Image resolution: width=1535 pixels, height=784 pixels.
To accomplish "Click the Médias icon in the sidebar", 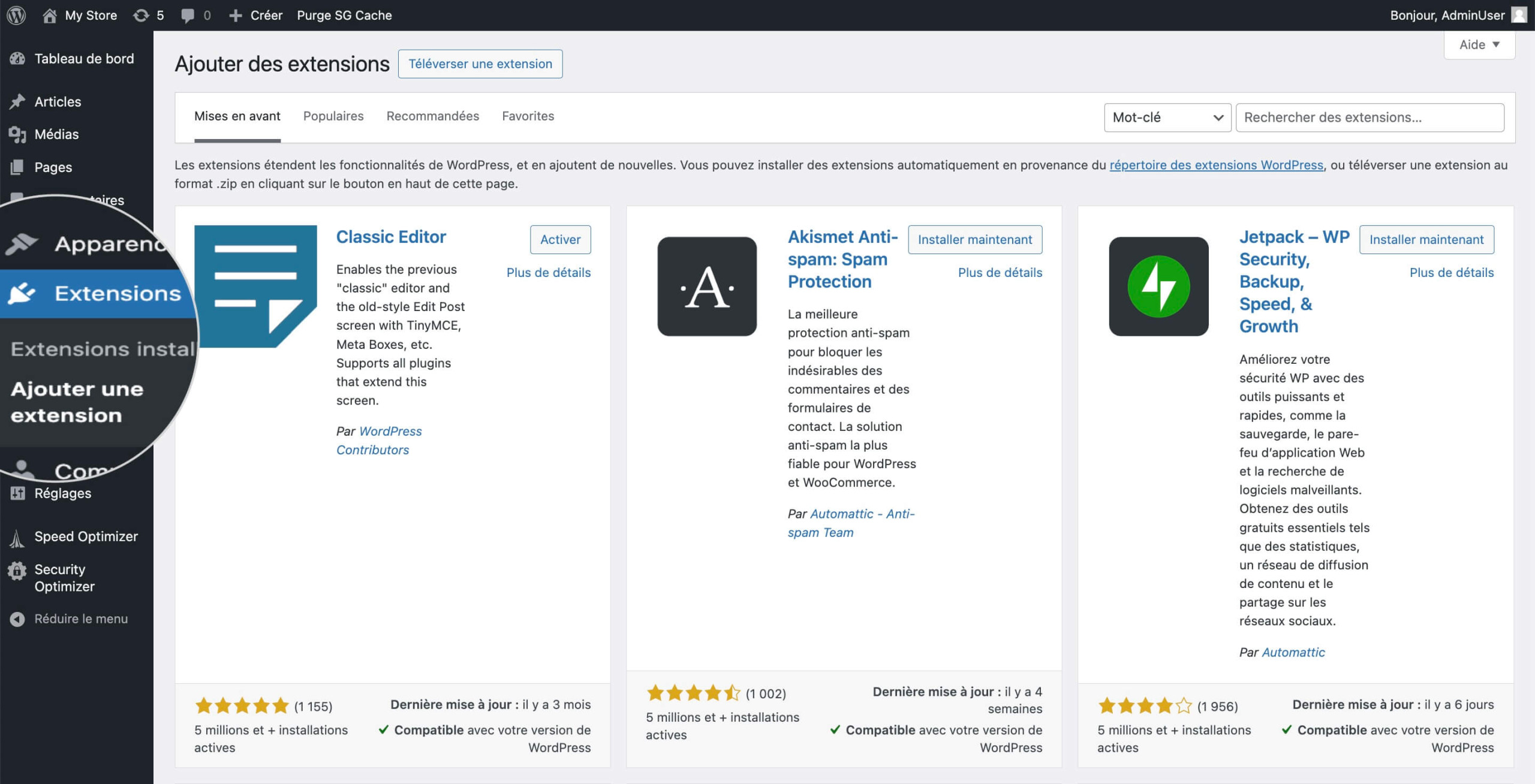I will (17, 135).
